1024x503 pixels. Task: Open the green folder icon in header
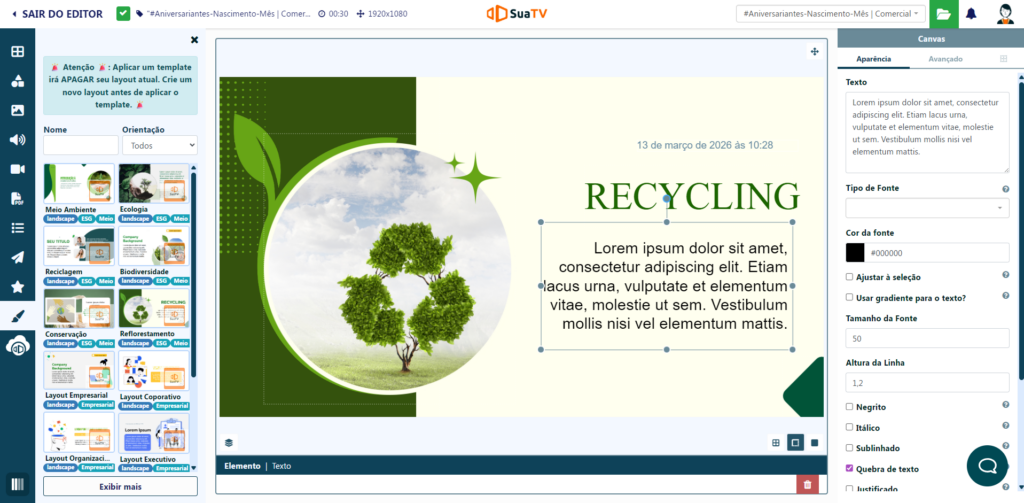coord(943,14)
